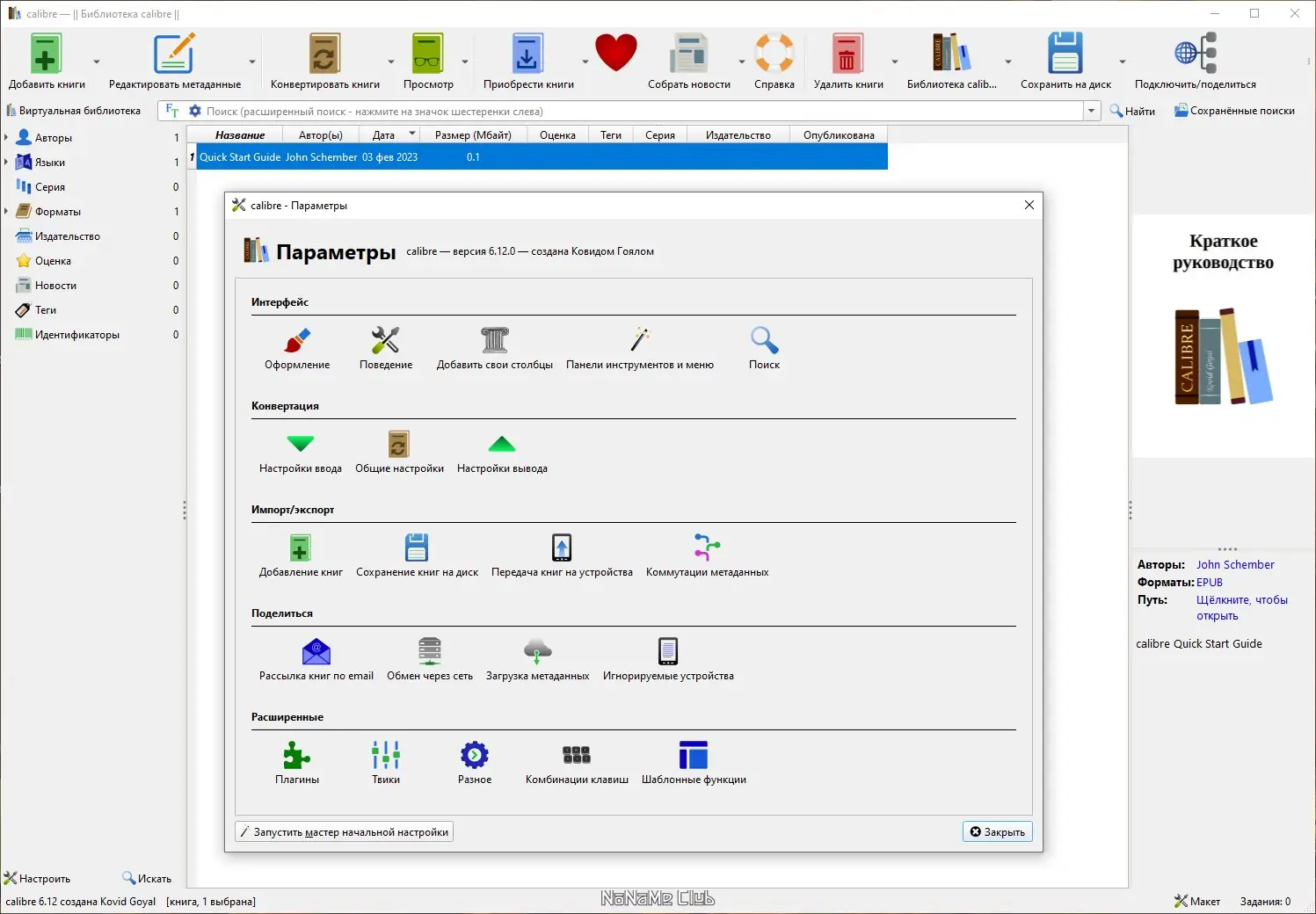Click Удалить книги in the toolbar
Screen dimensions: 1316x914
(x=848, y=61)
